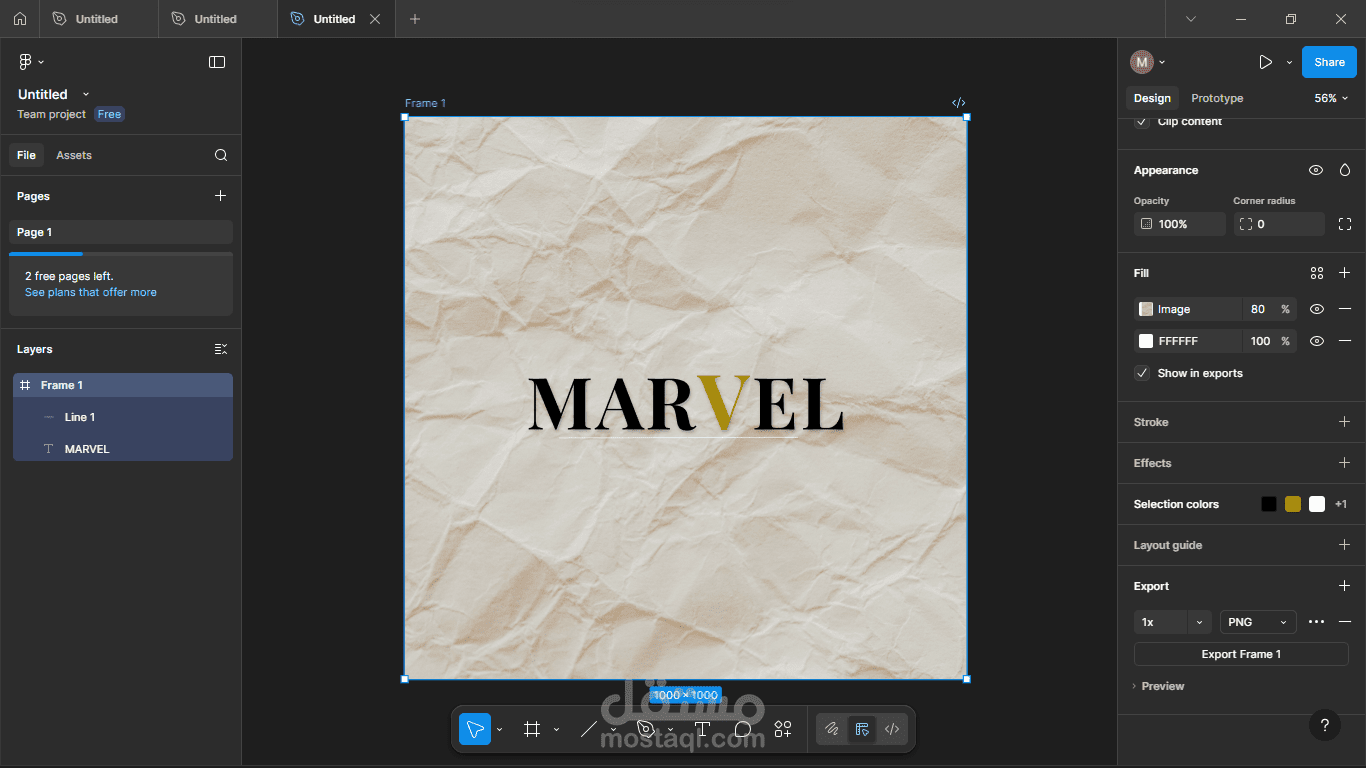The image size is (1366, 768).
Task: Expand the Preview section
Action: [x=1158, y=686]
